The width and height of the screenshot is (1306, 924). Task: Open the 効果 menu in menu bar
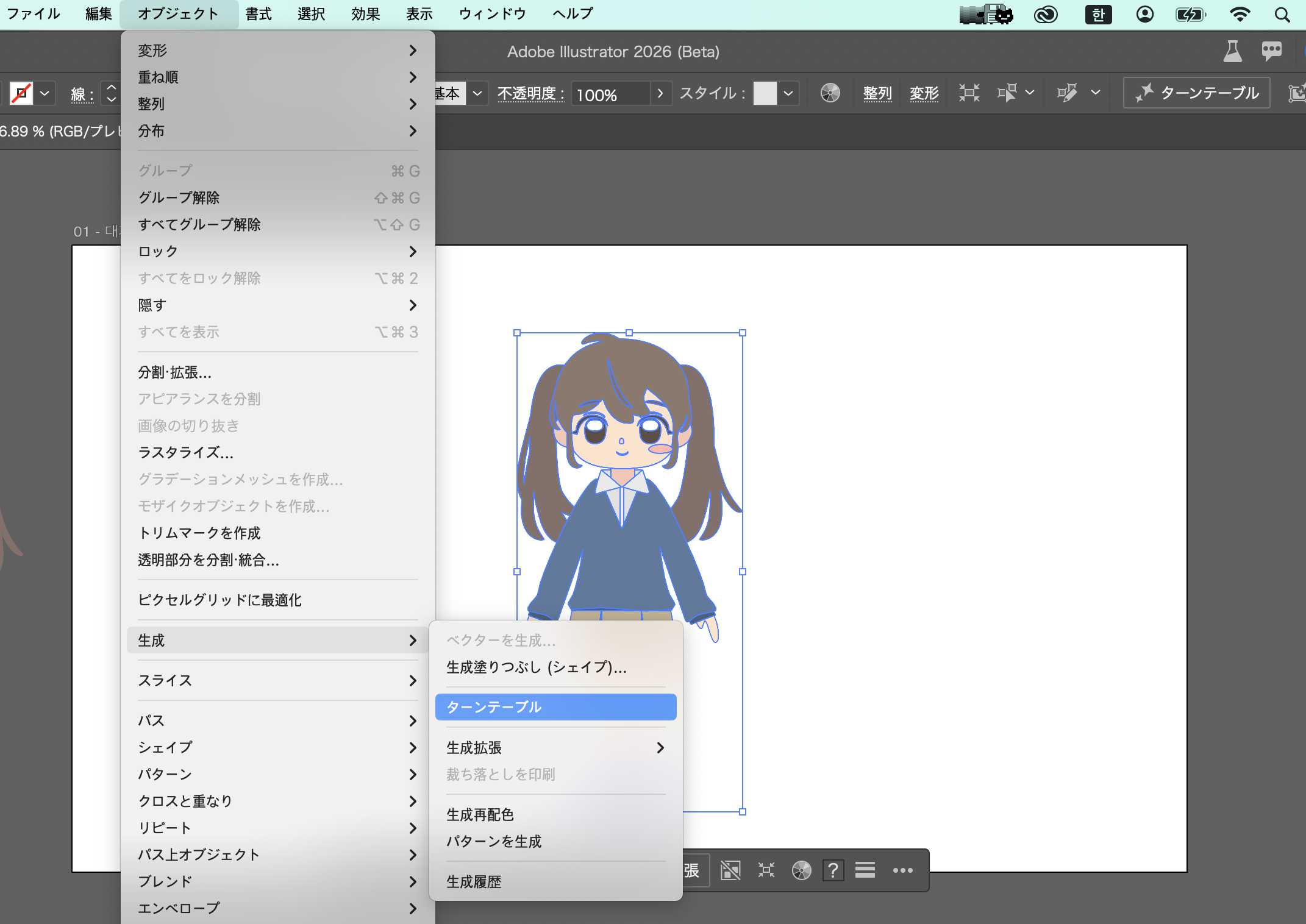click(x=365, y=14)
